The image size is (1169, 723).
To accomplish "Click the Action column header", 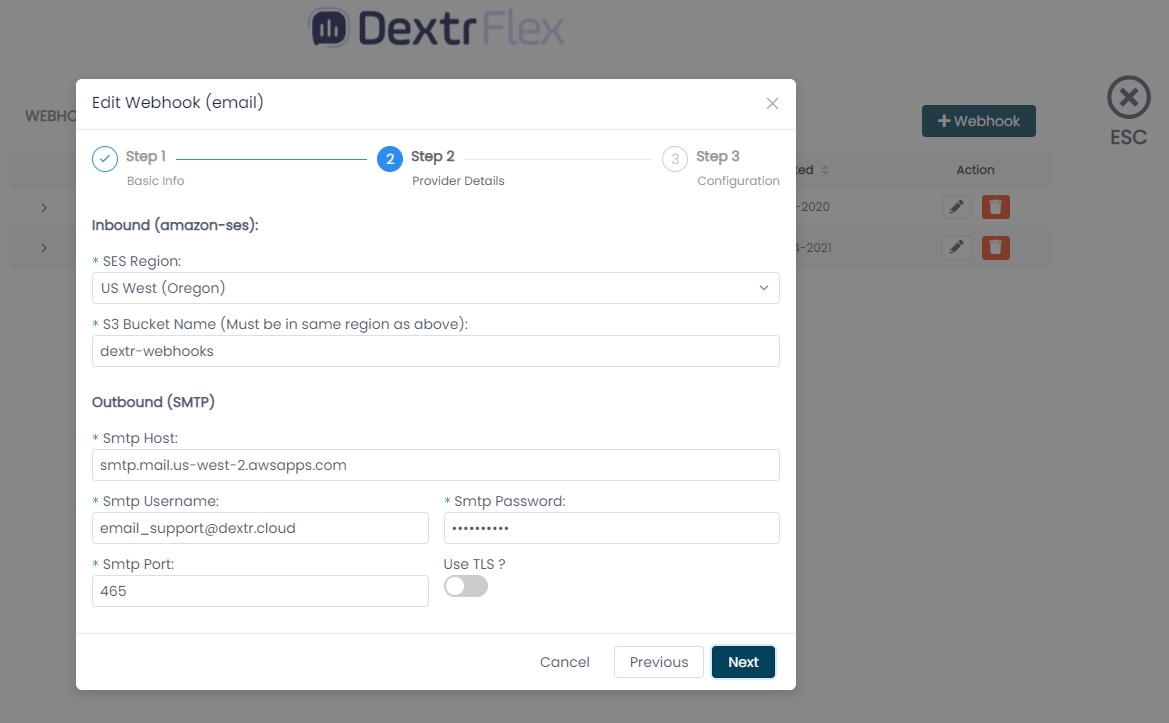I will point(975,170).
